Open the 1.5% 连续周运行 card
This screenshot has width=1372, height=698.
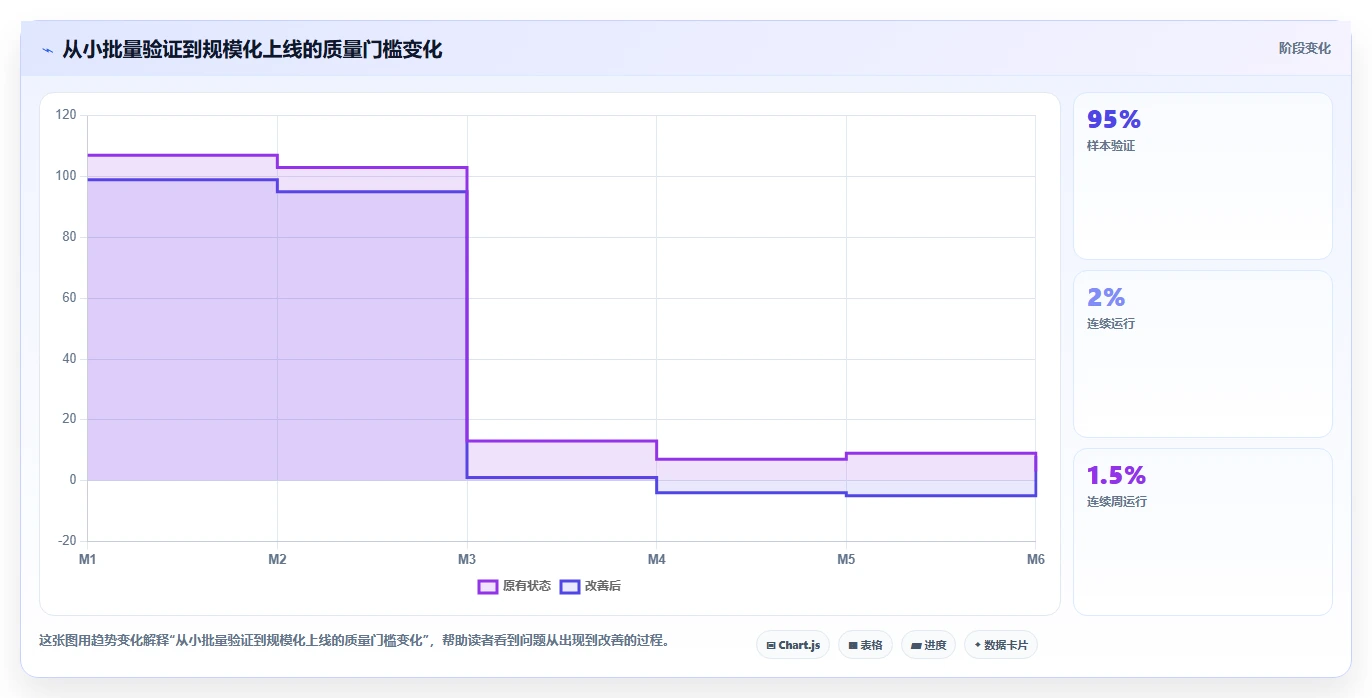1202,532
